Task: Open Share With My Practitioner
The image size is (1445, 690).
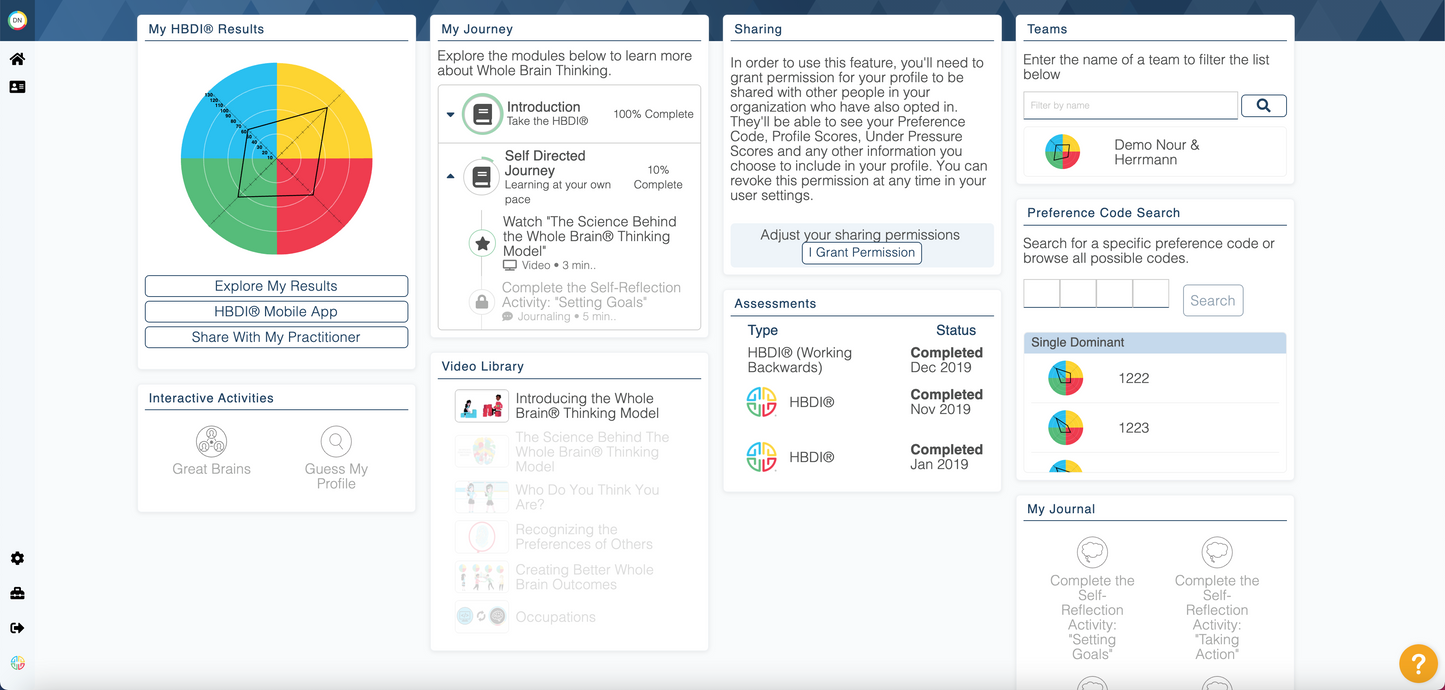Action: (x=276, y=337)
